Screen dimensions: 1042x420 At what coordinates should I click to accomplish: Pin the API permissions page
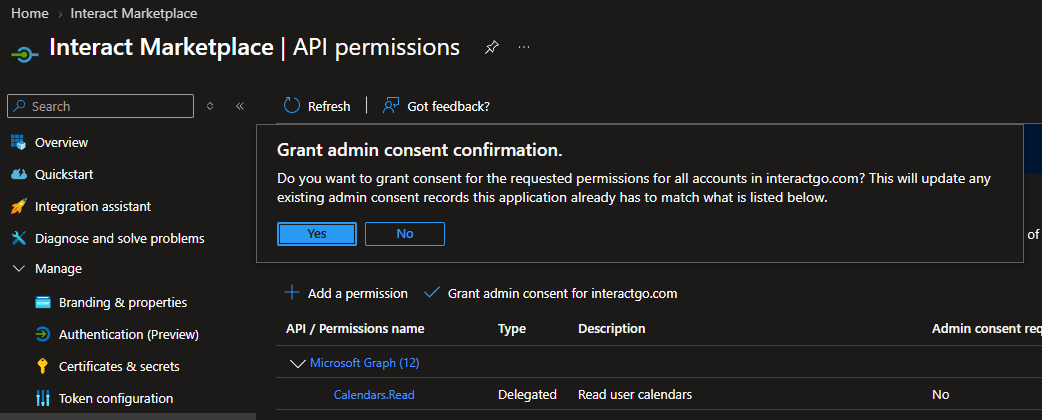pyautogui.click(x=491, y=48)
